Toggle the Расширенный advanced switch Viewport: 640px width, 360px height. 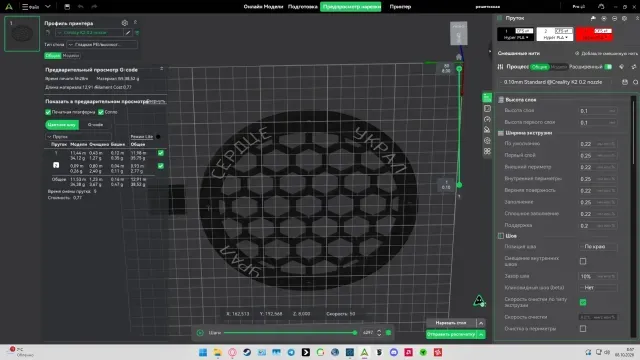(608, 67)
